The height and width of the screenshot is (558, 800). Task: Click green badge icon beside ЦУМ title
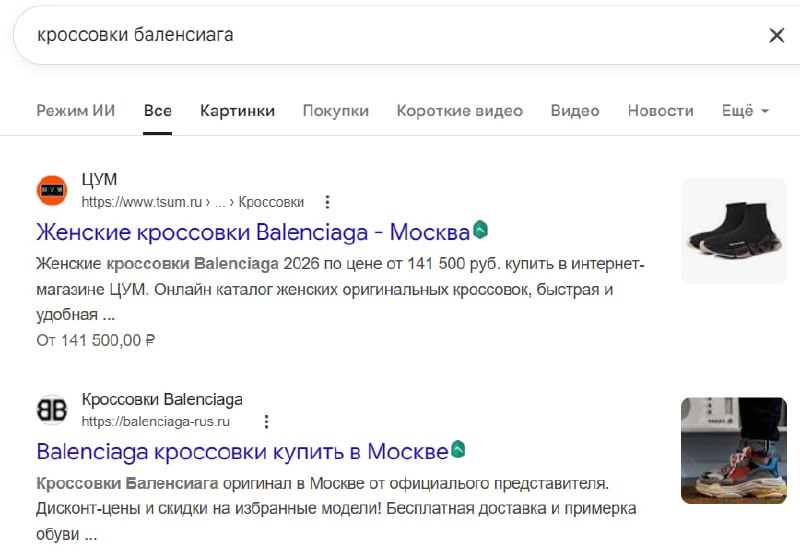(481, 231)
